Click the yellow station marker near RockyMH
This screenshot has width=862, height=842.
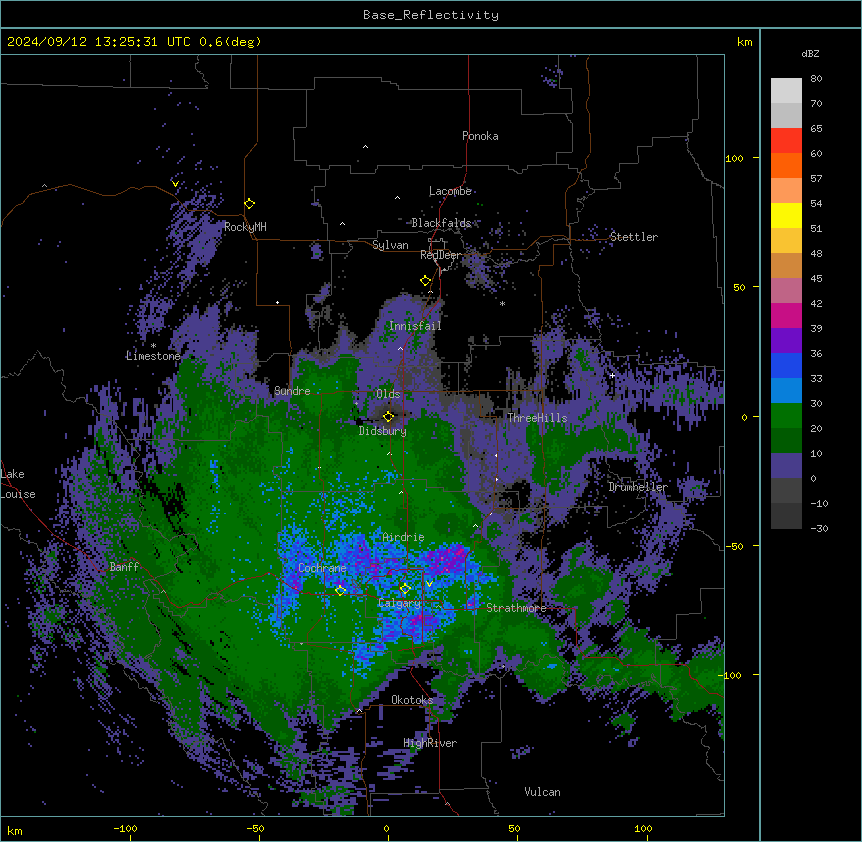(x=249, y=203)
